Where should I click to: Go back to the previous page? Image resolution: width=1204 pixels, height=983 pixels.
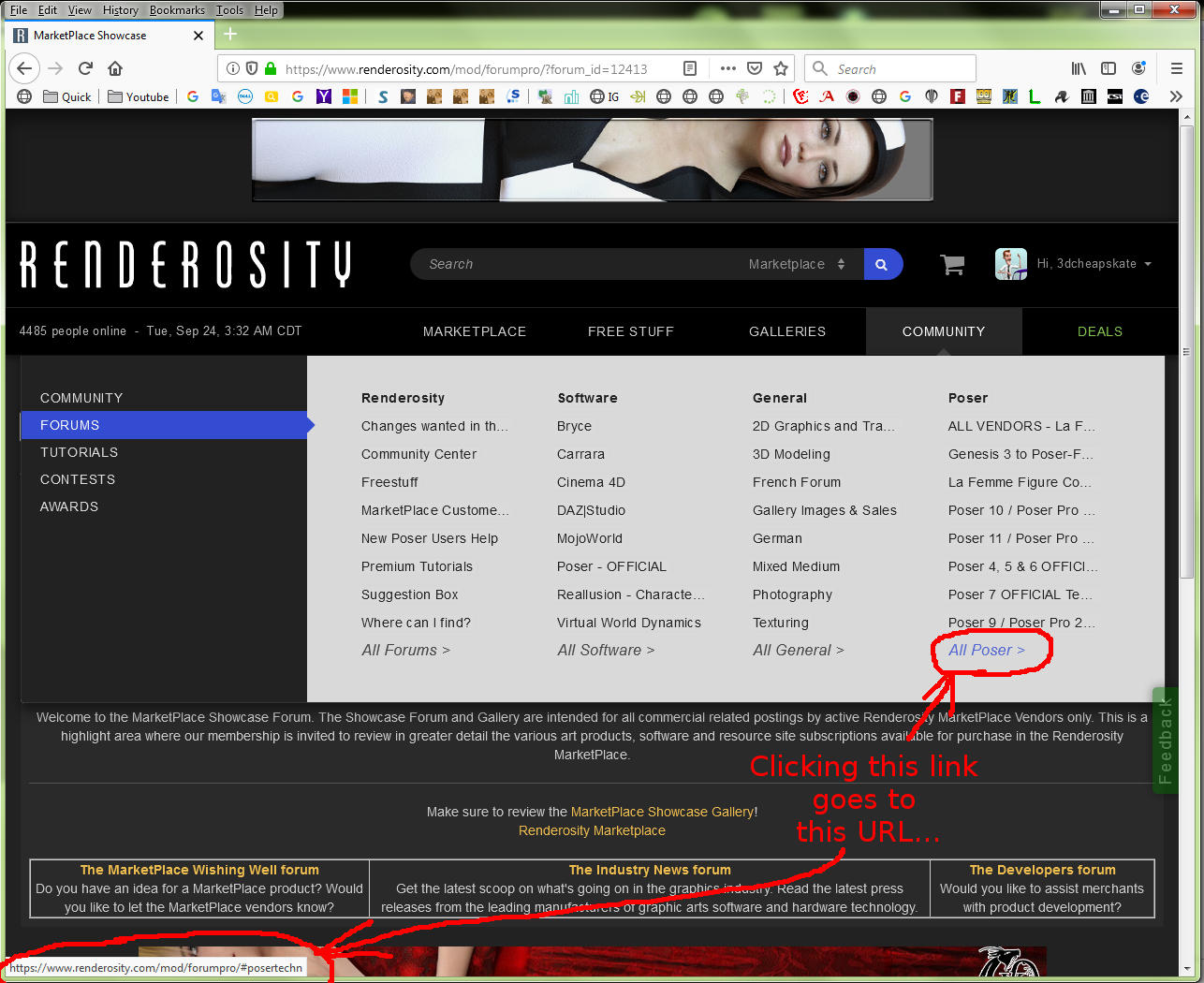click(x=25, y=68)
